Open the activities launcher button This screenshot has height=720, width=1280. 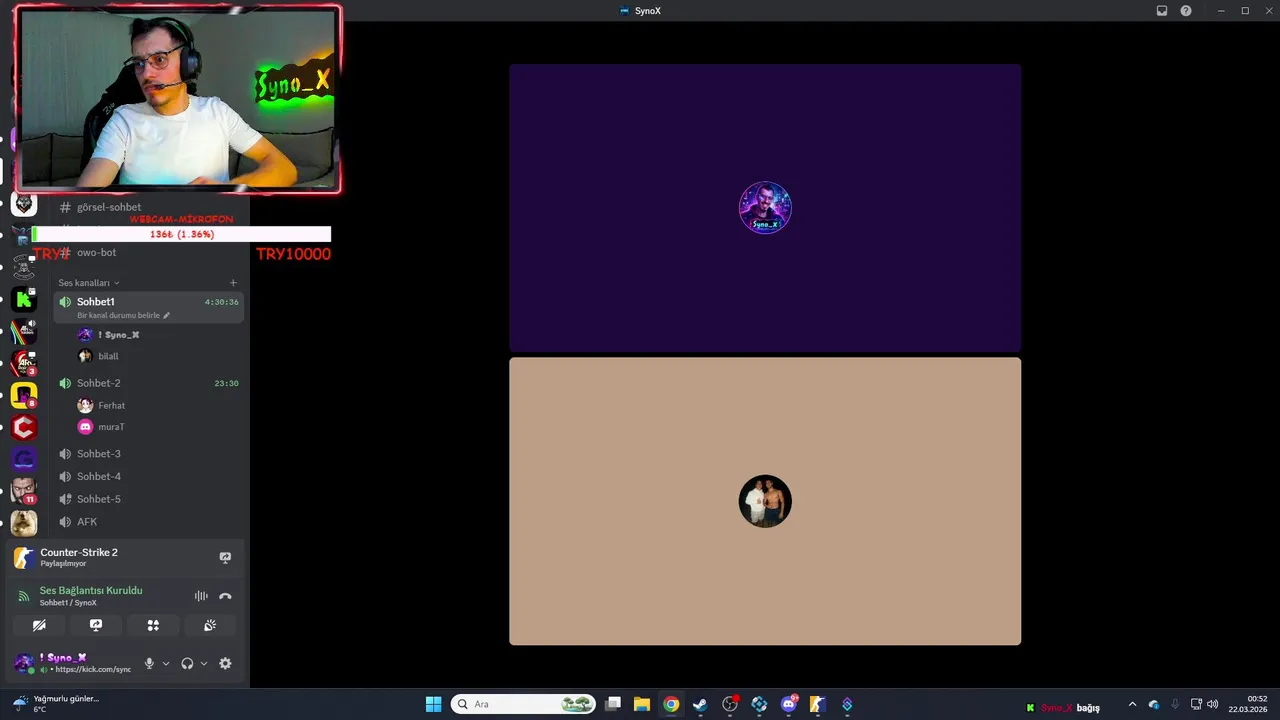[x=153, y=625]
